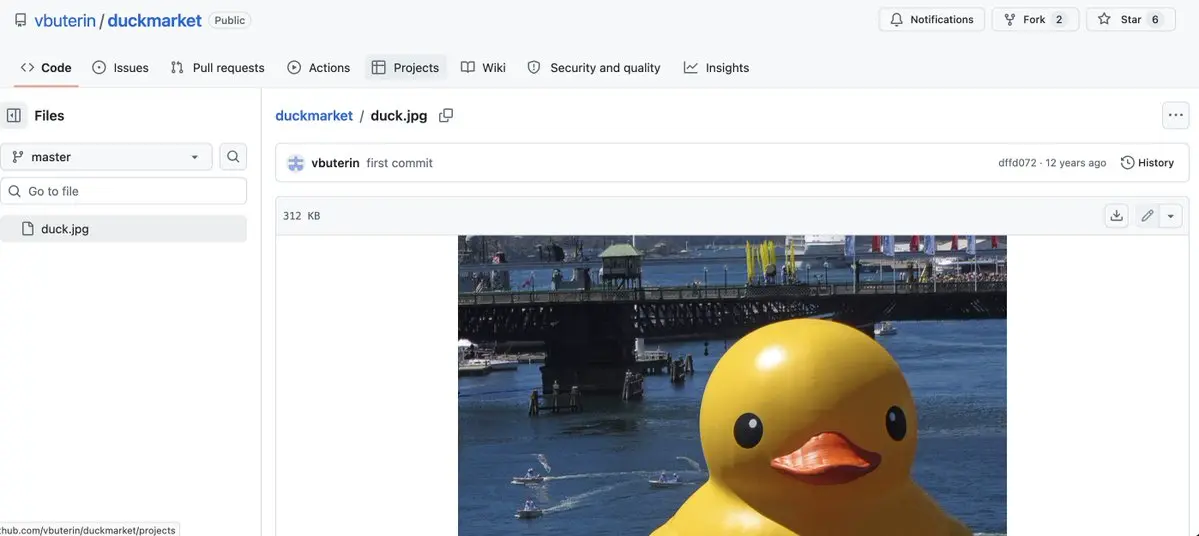View the file History
The width and height of the screenshot is (1199, 536).
point(1147,163)
